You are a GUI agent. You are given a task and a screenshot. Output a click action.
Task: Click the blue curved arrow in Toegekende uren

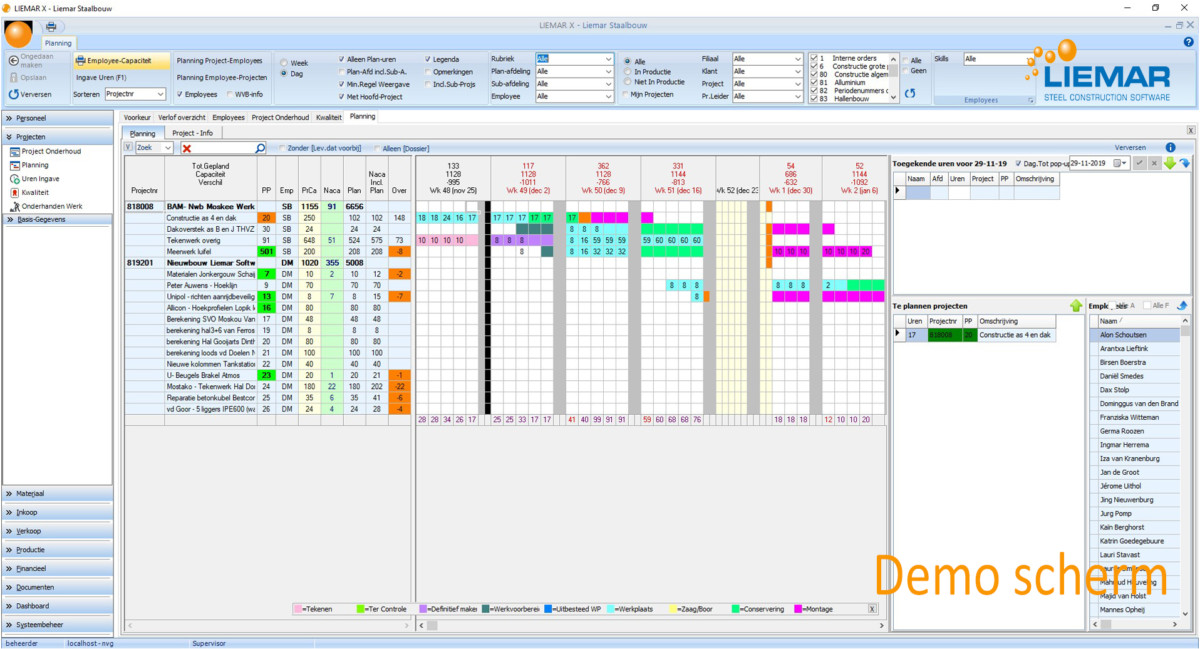pyautogui.click(x=1184, y=162)
